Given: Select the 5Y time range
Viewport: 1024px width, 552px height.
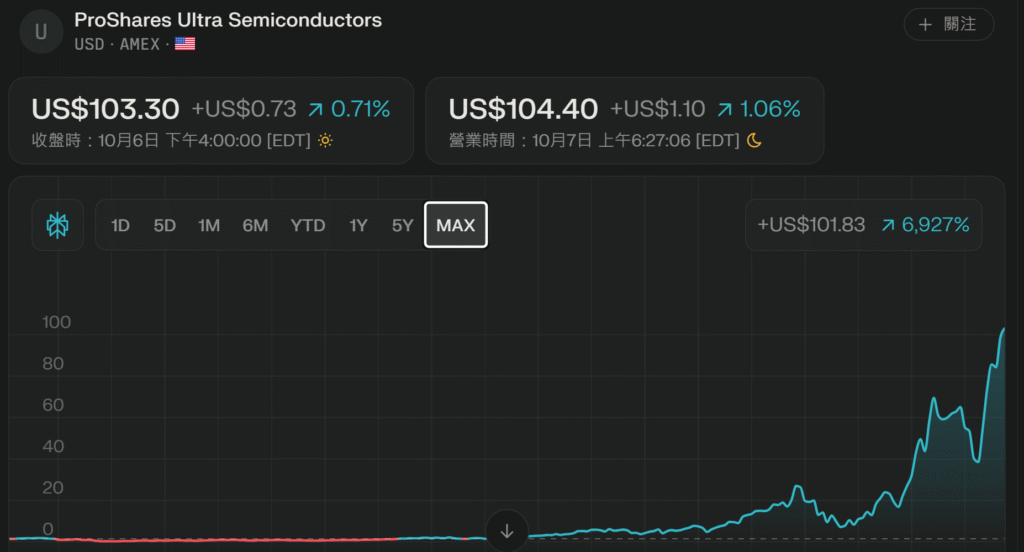Looking at the screenshot, I should (x=402, y=225).
